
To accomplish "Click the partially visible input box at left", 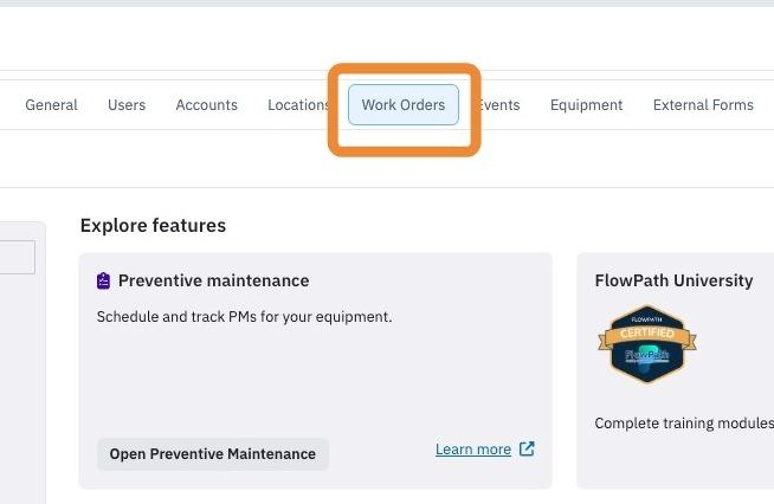I will click(17, 257).
